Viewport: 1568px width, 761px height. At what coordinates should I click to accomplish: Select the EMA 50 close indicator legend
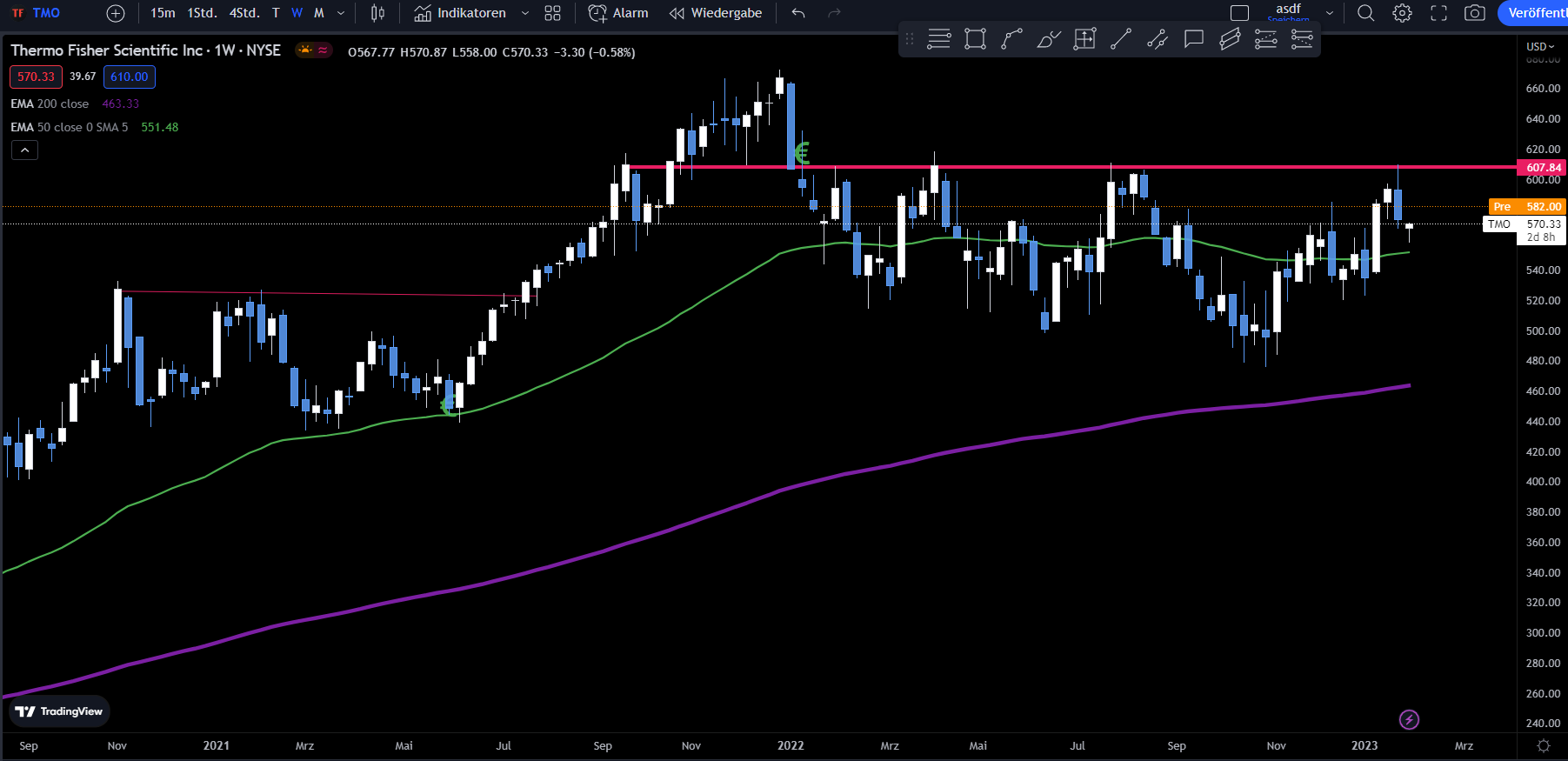69,127
